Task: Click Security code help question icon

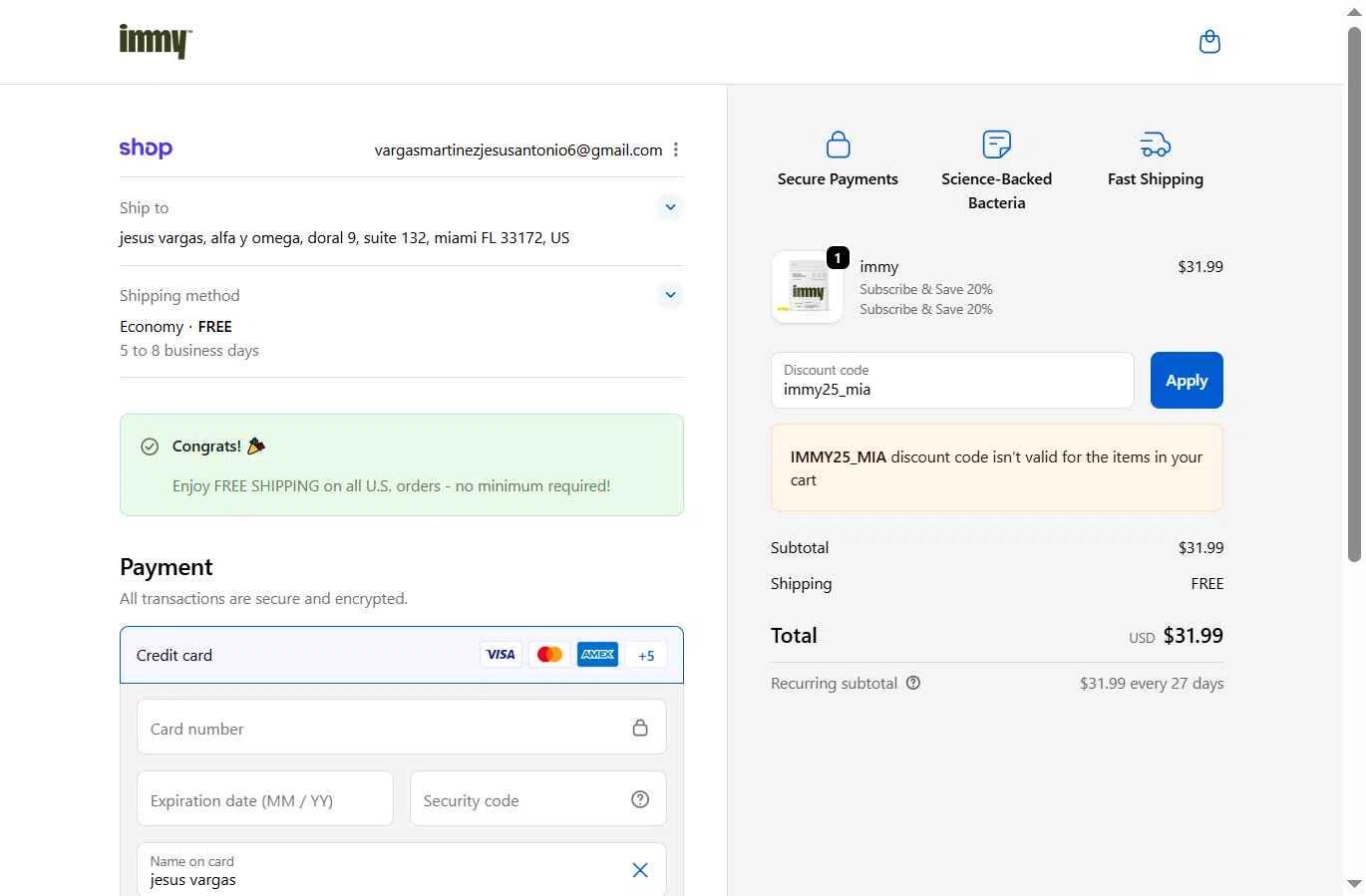Action: tap(640, 799)
